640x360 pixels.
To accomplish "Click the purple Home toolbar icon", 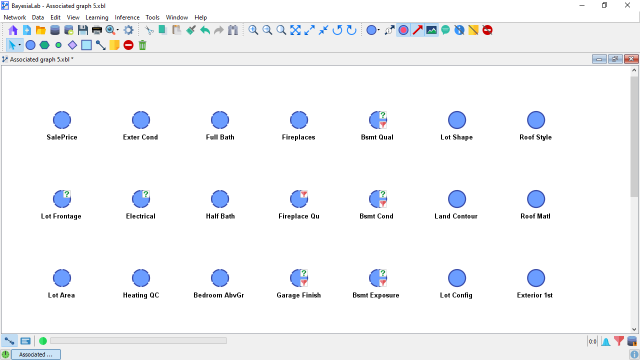I will click(x=13, y=30).
